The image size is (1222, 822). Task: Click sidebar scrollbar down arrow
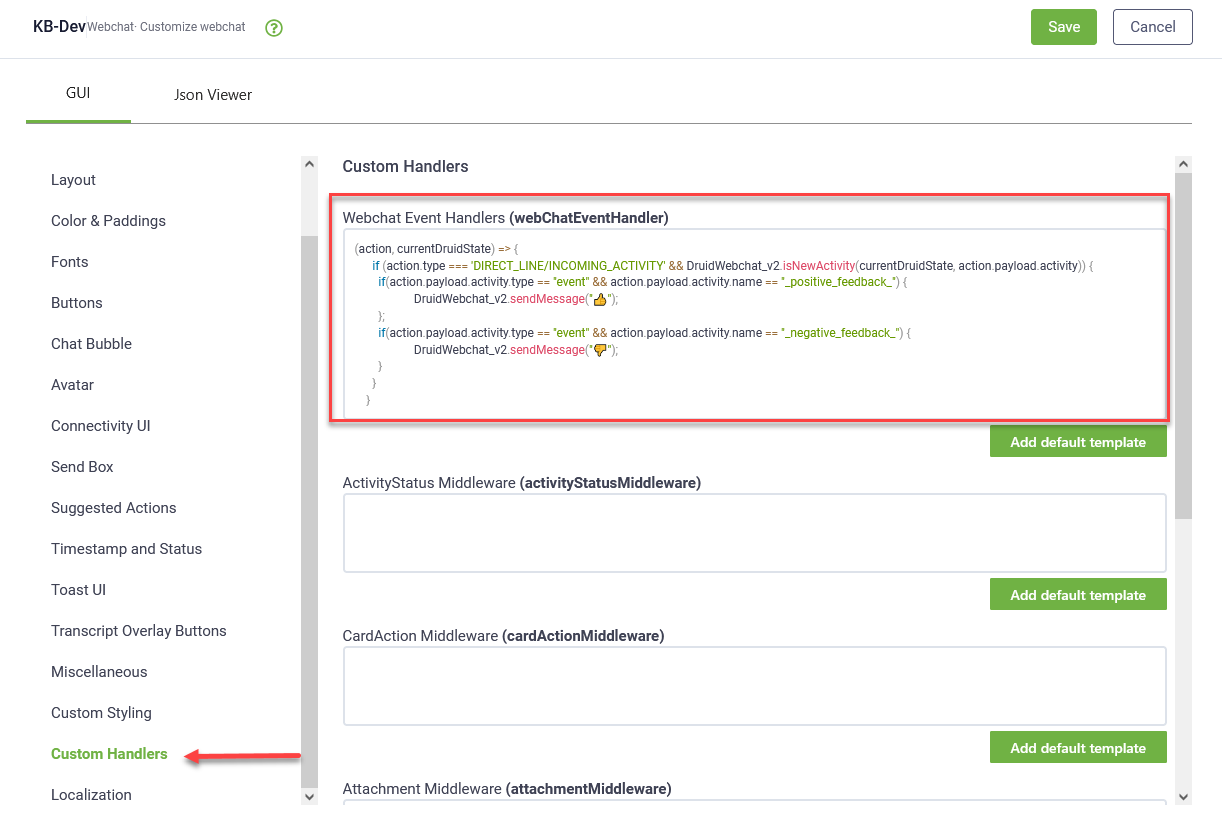[x=309, y=797]
